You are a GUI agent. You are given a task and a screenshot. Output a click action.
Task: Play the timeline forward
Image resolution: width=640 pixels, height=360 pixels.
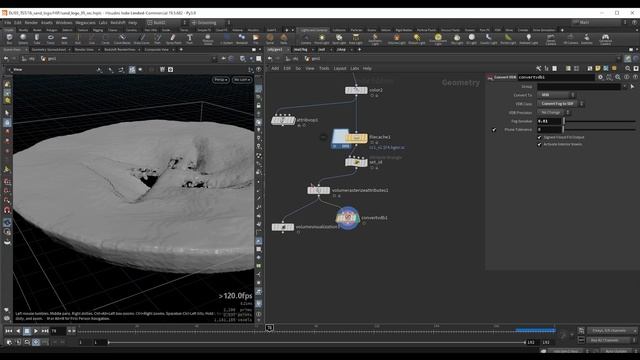[36, 331]
